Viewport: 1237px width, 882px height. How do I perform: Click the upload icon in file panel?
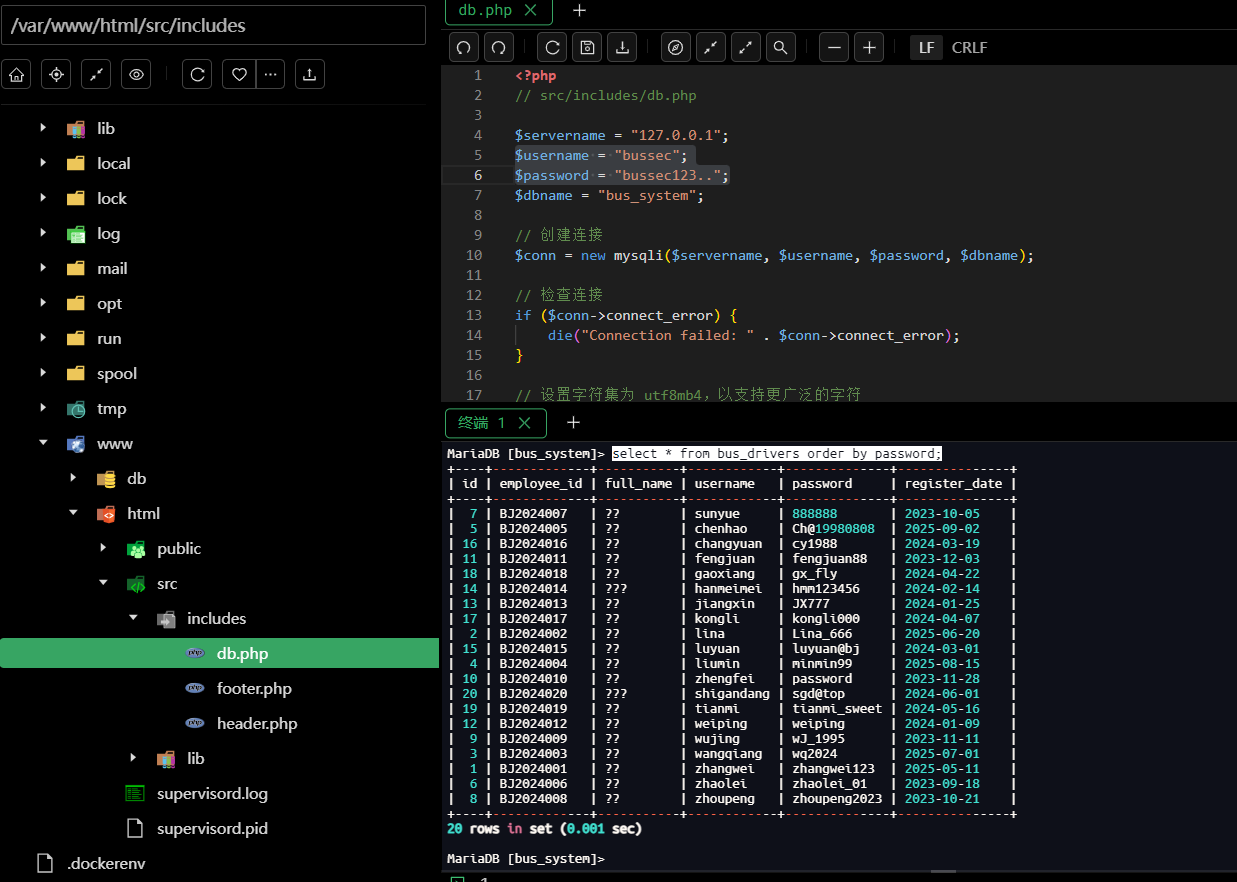(x=310, y=74)
